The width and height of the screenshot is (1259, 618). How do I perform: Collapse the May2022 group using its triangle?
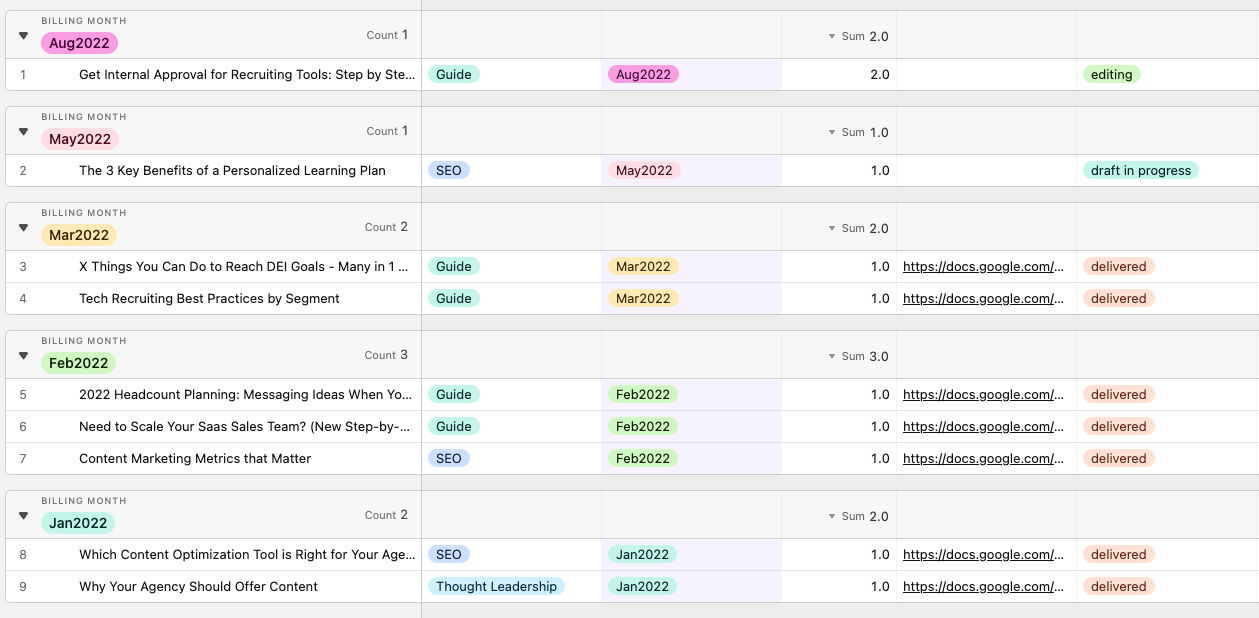24,132
